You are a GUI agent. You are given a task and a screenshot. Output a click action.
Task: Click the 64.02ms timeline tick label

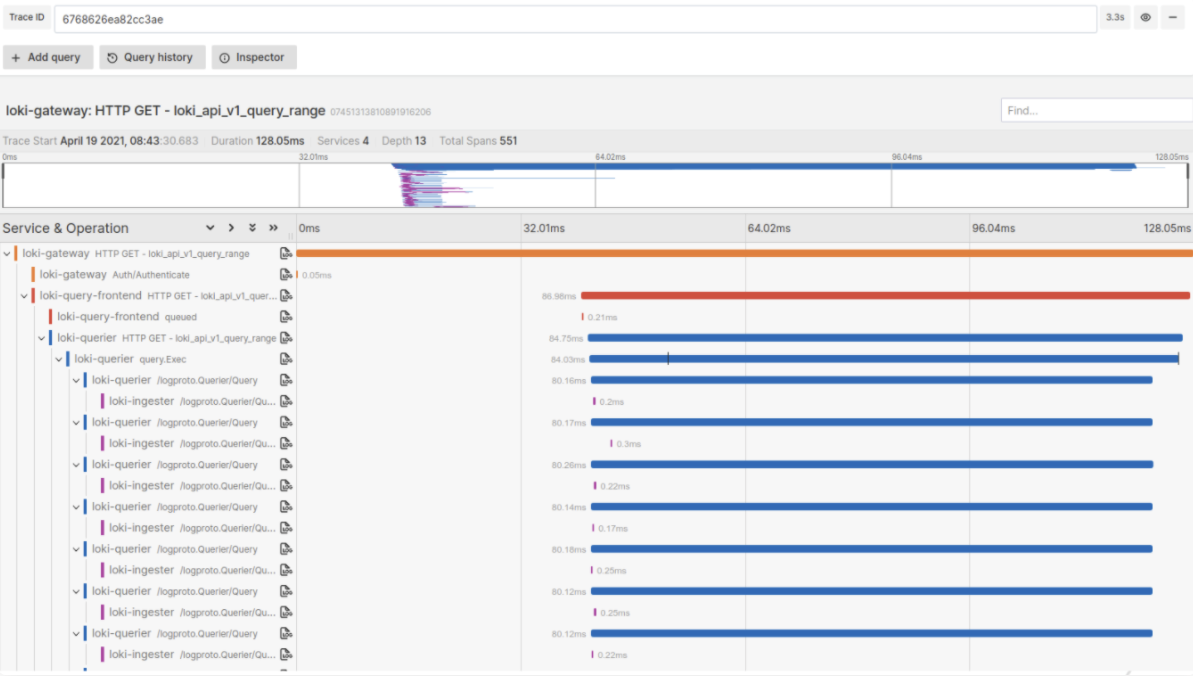[768, 228]
